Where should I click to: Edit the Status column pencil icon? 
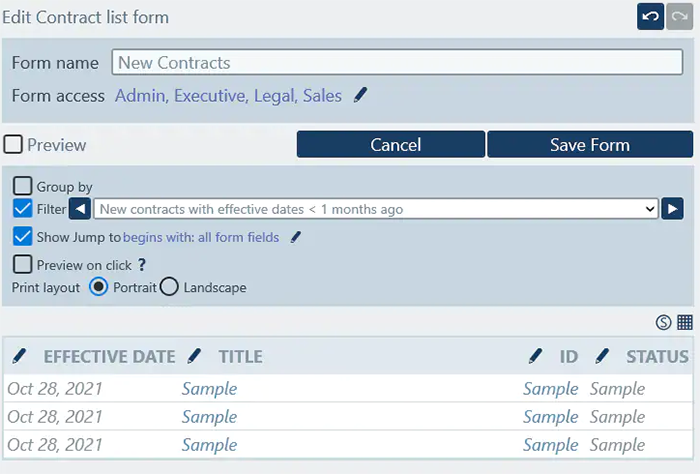[602, 356]
